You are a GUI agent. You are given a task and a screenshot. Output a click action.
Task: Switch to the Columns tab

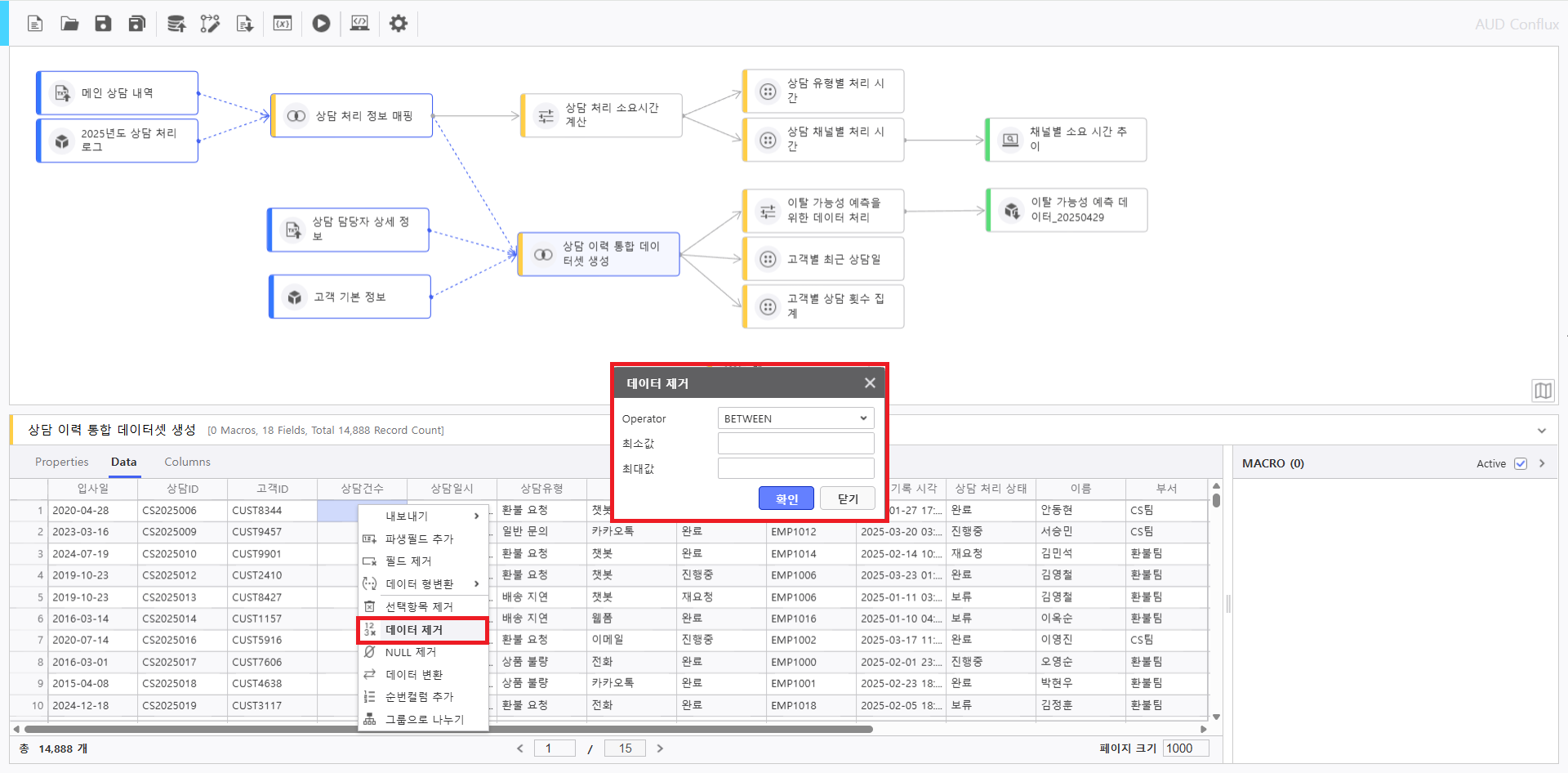point(187,462)
